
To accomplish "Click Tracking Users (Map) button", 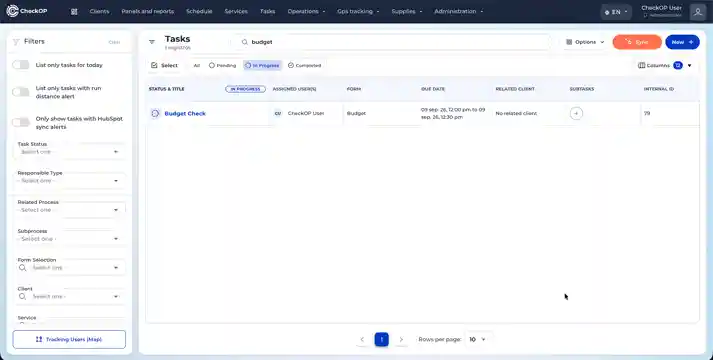I will 69,340.
